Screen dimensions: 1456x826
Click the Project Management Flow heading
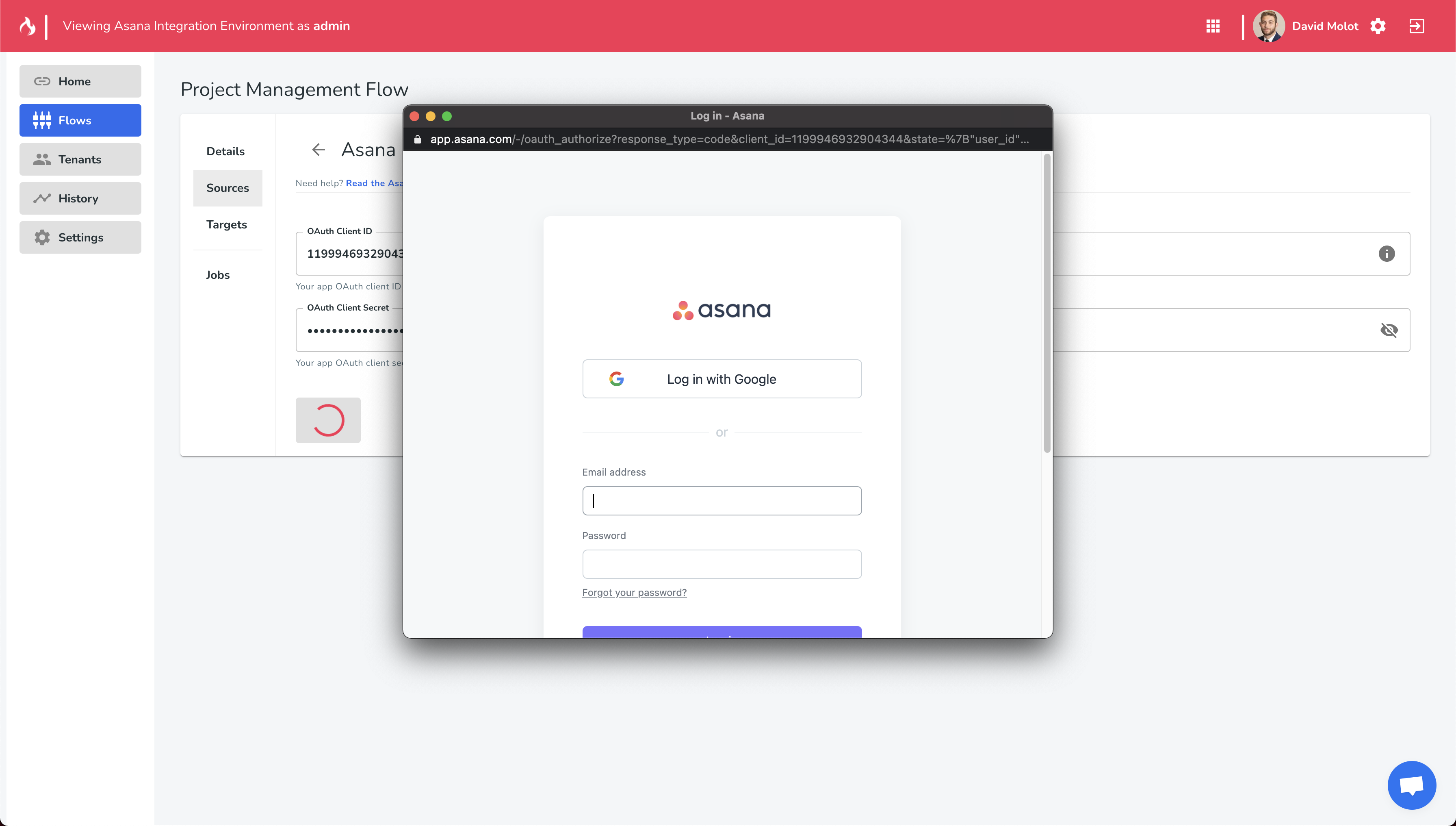tap(294, 90)
